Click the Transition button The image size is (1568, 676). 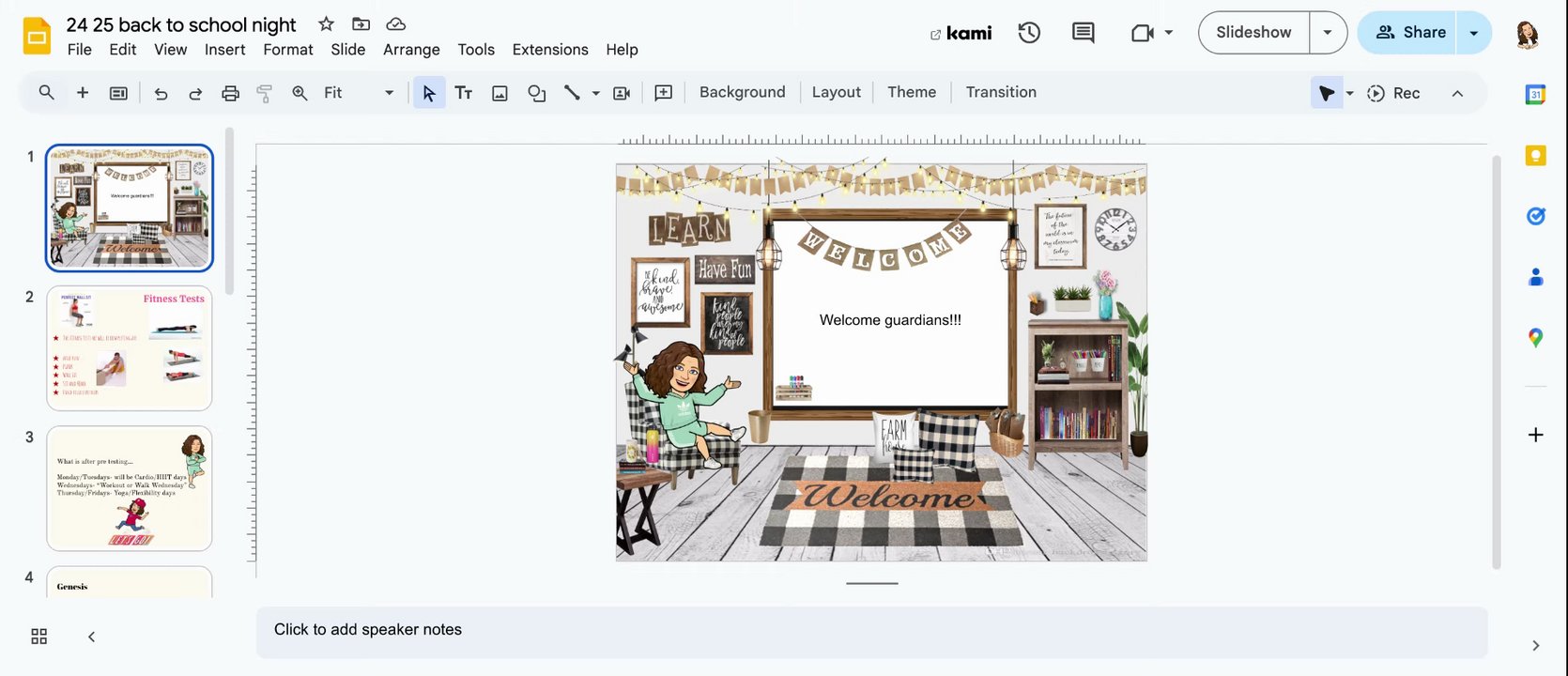point(1001,92)
